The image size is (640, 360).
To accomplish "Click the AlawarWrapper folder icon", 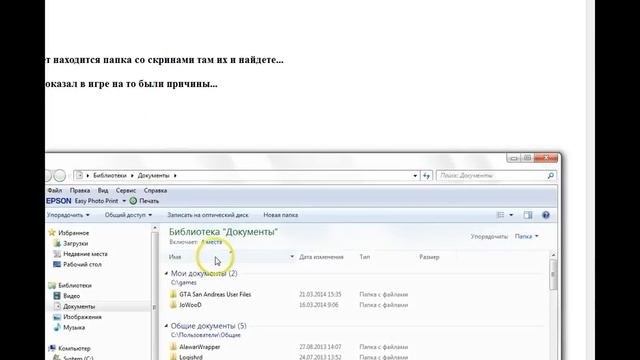I will [x=173, y=347].
